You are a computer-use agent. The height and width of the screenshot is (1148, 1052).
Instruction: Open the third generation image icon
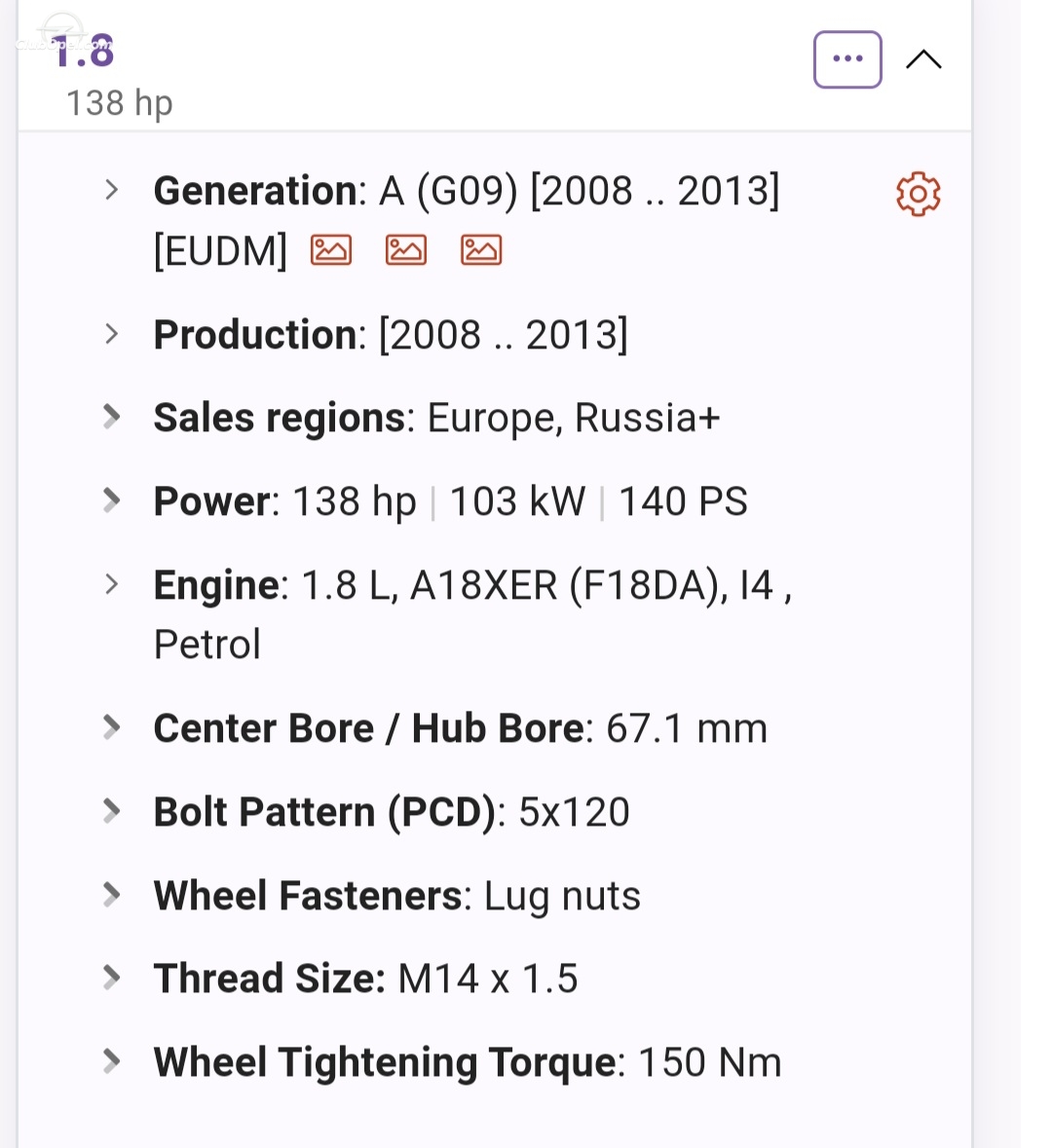tap(480, 249)
